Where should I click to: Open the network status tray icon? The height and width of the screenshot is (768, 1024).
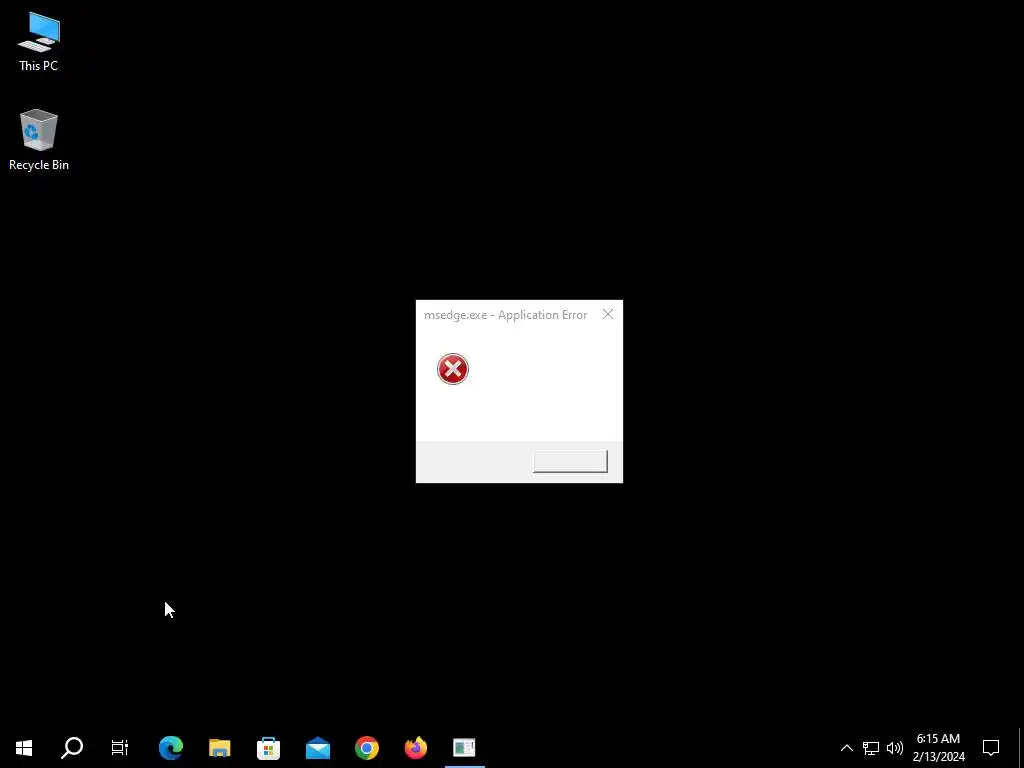coord(871,748)
